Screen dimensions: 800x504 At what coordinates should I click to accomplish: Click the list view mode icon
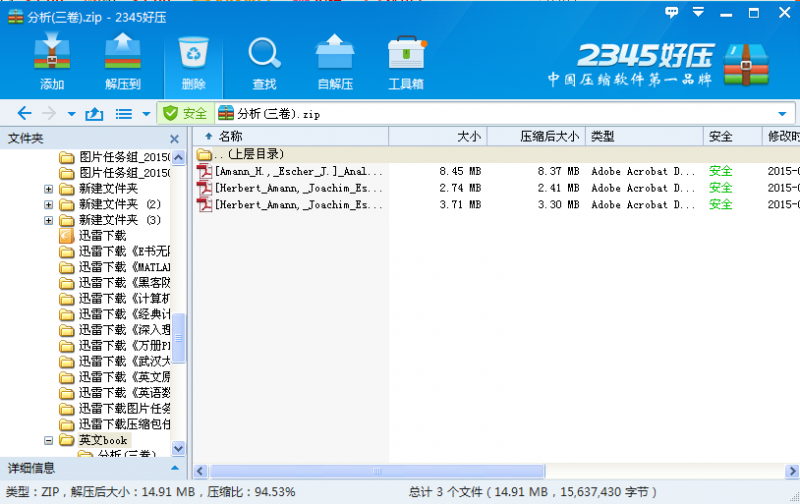coord(123,114)
